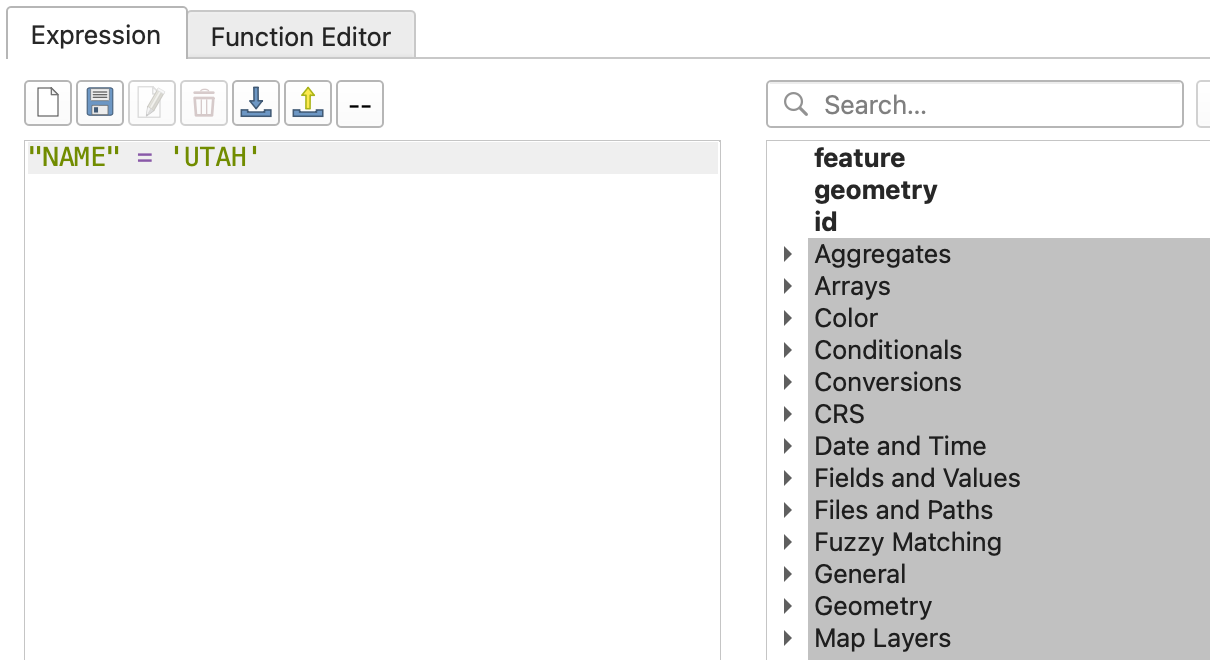
Task: Expand the Geometry function group
Action: point(789,606)
